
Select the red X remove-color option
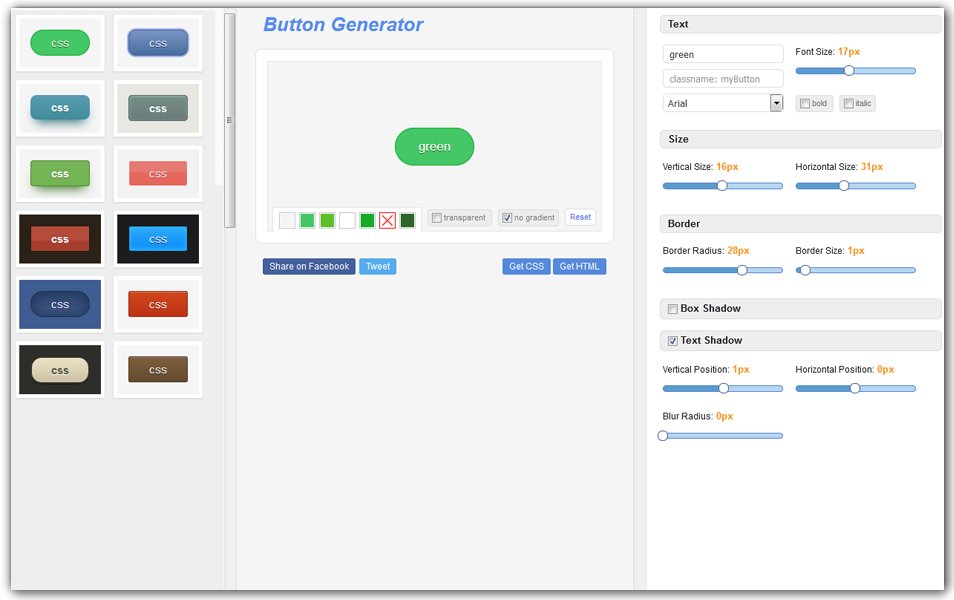pyautogui.click(x=387, y=219)
